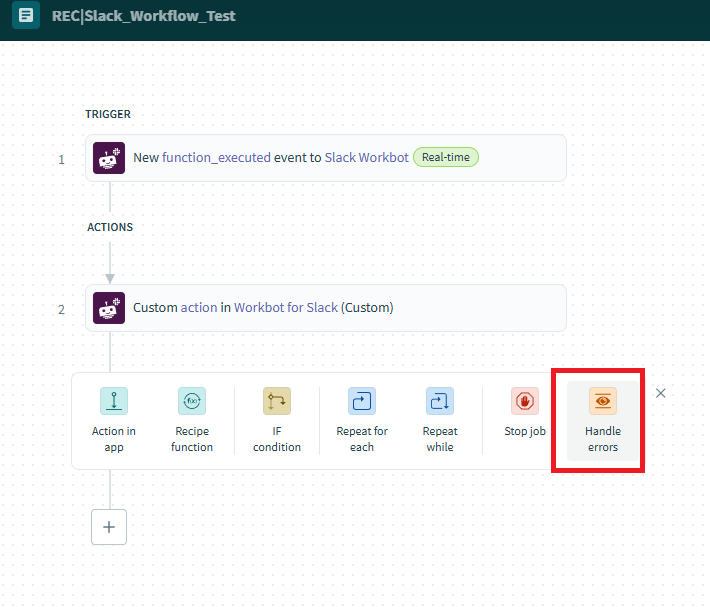Viewport: 710px width, 607px height.
Task: Click the "Handle errors" label text
Action: pyautogui.click(x=603, y=439)
